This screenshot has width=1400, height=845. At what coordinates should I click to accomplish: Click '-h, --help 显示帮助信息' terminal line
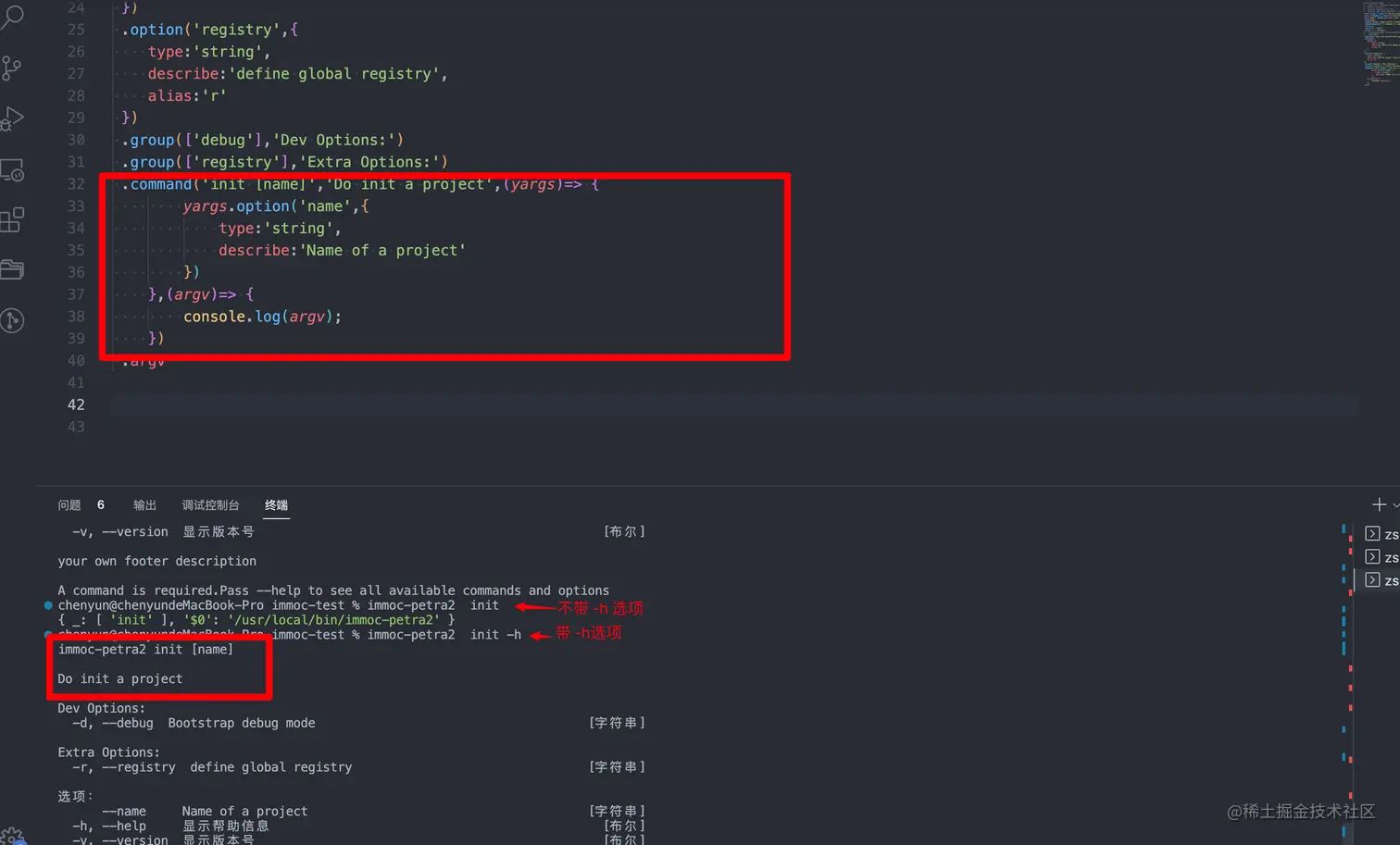click(170, 826)
